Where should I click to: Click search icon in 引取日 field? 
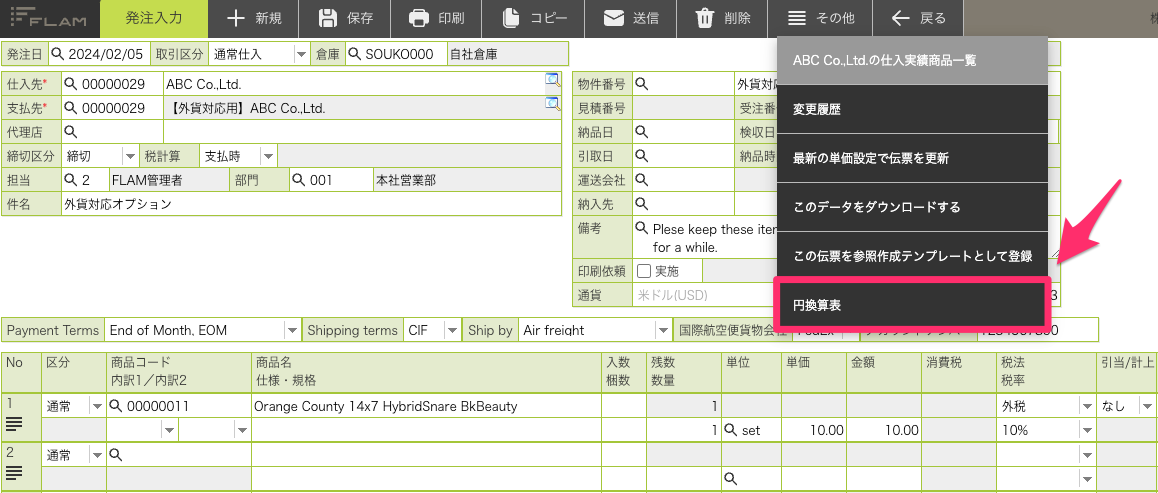point(642,156)
